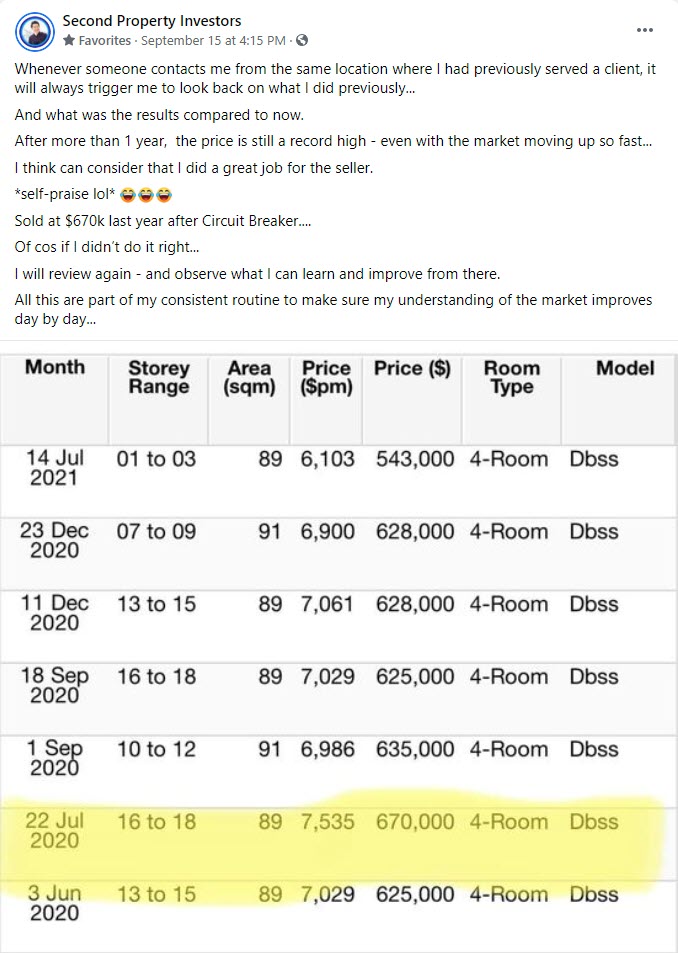Click the 14 Jul 2021 date cell

click(x=55, y=468)
